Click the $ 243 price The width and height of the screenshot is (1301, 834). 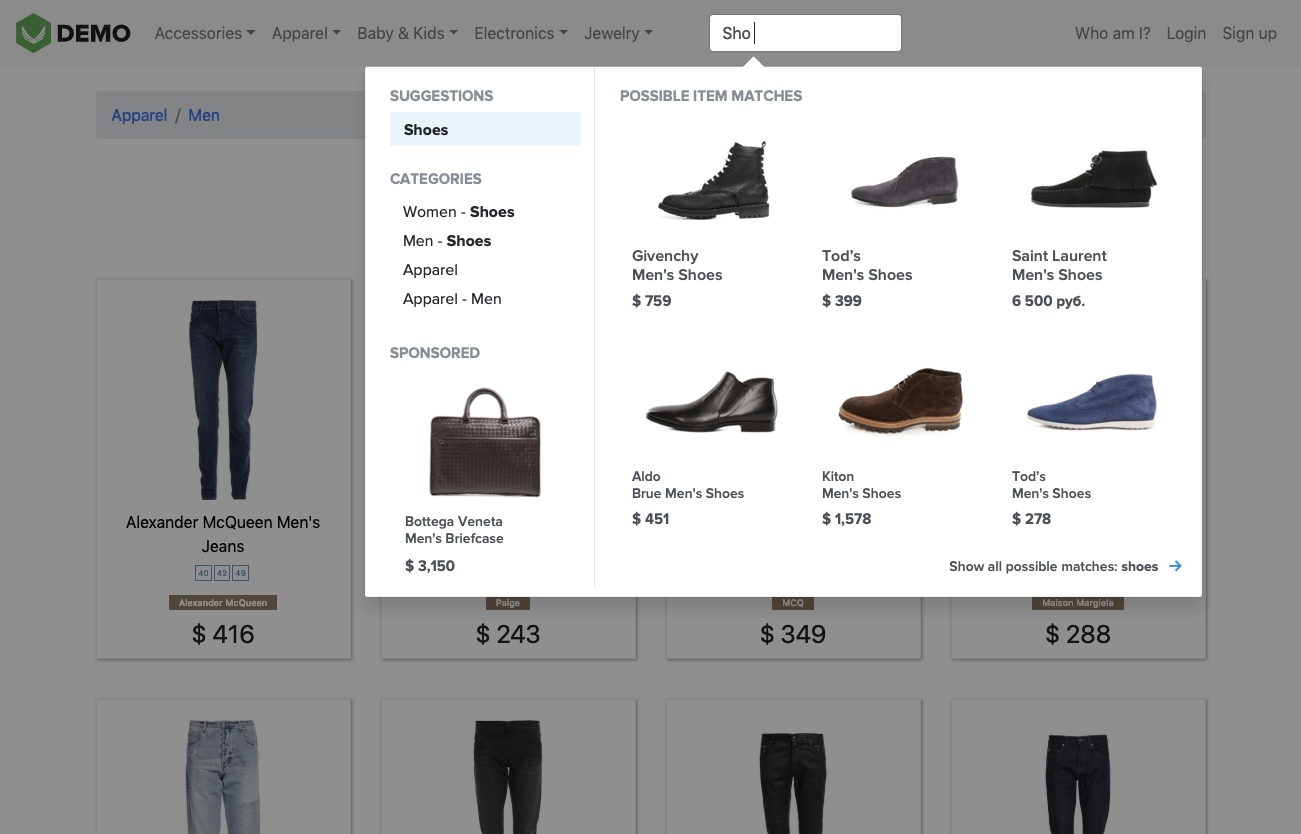[508, 634]
